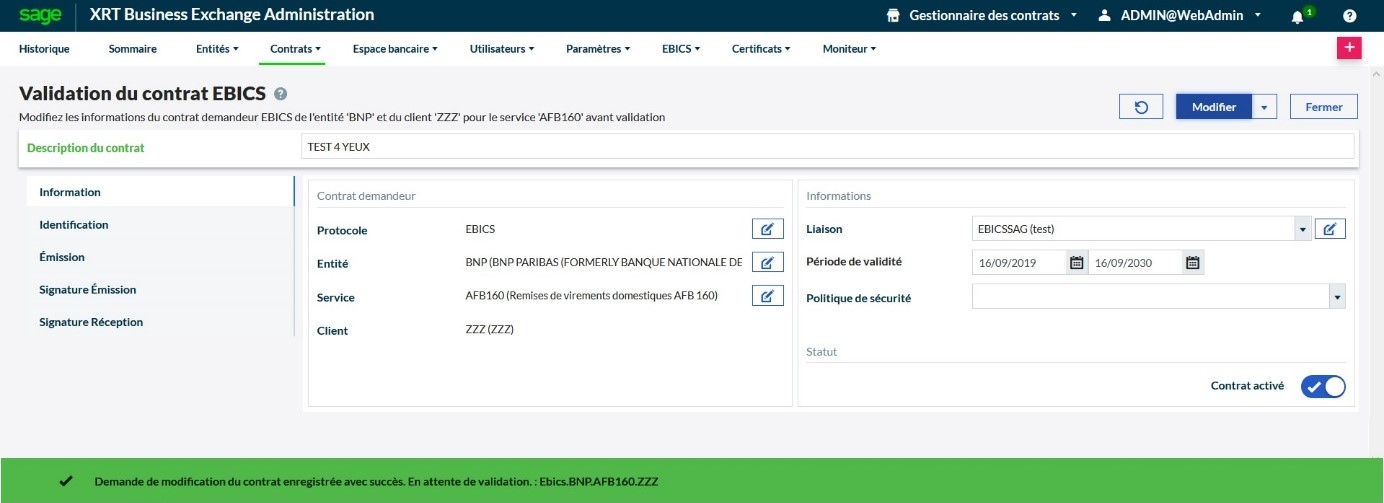Click the edit icon next to Entité
1384x503 pixels.
tap(767, 262)
